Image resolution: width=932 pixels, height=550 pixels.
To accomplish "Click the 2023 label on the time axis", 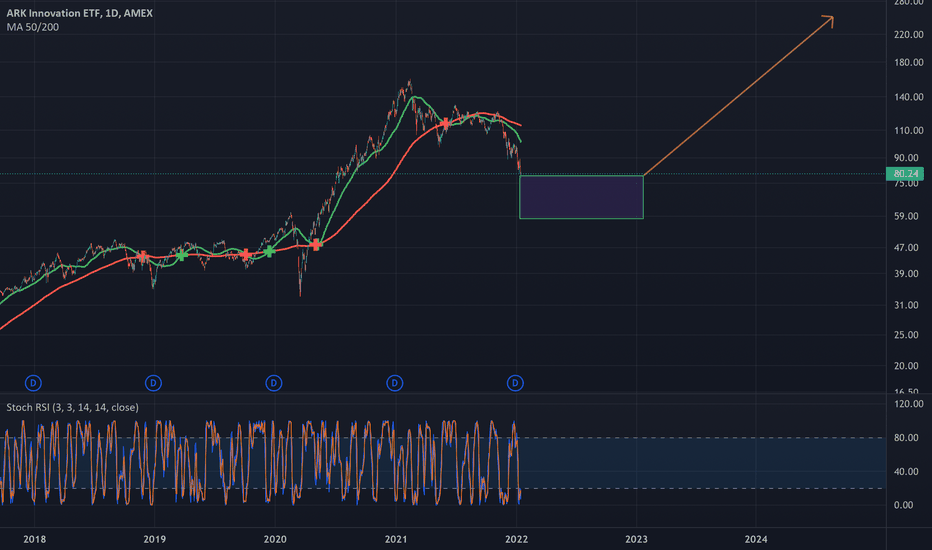I will point(637,539).
